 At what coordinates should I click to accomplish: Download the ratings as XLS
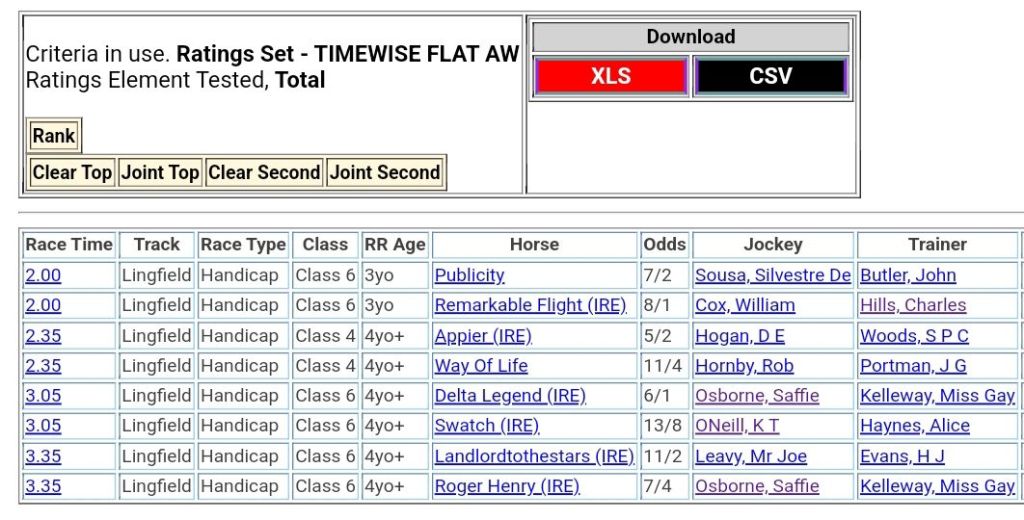(x=610, y=77)
